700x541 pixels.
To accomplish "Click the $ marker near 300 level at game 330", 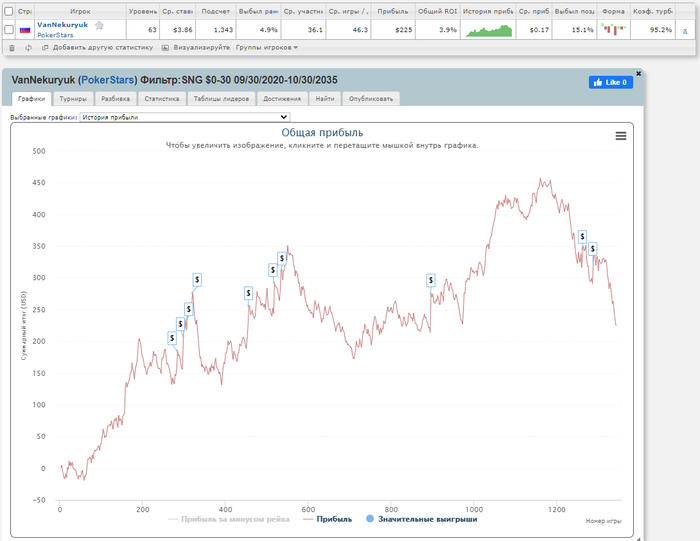I will (x=197, y=279).
